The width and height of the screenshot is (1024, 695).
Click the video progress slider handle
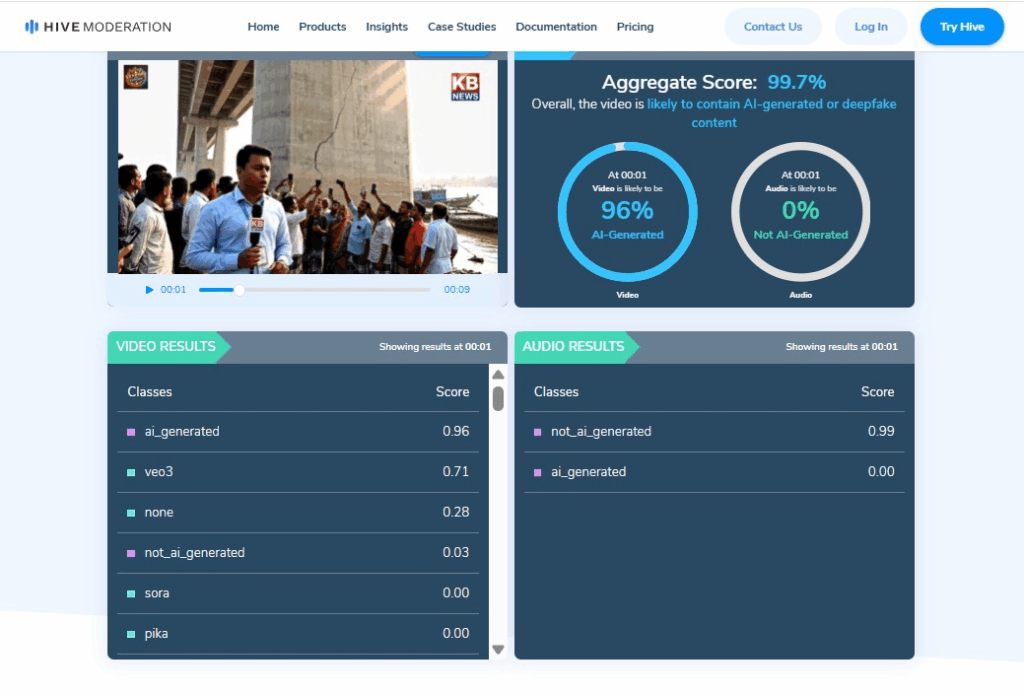239,290
